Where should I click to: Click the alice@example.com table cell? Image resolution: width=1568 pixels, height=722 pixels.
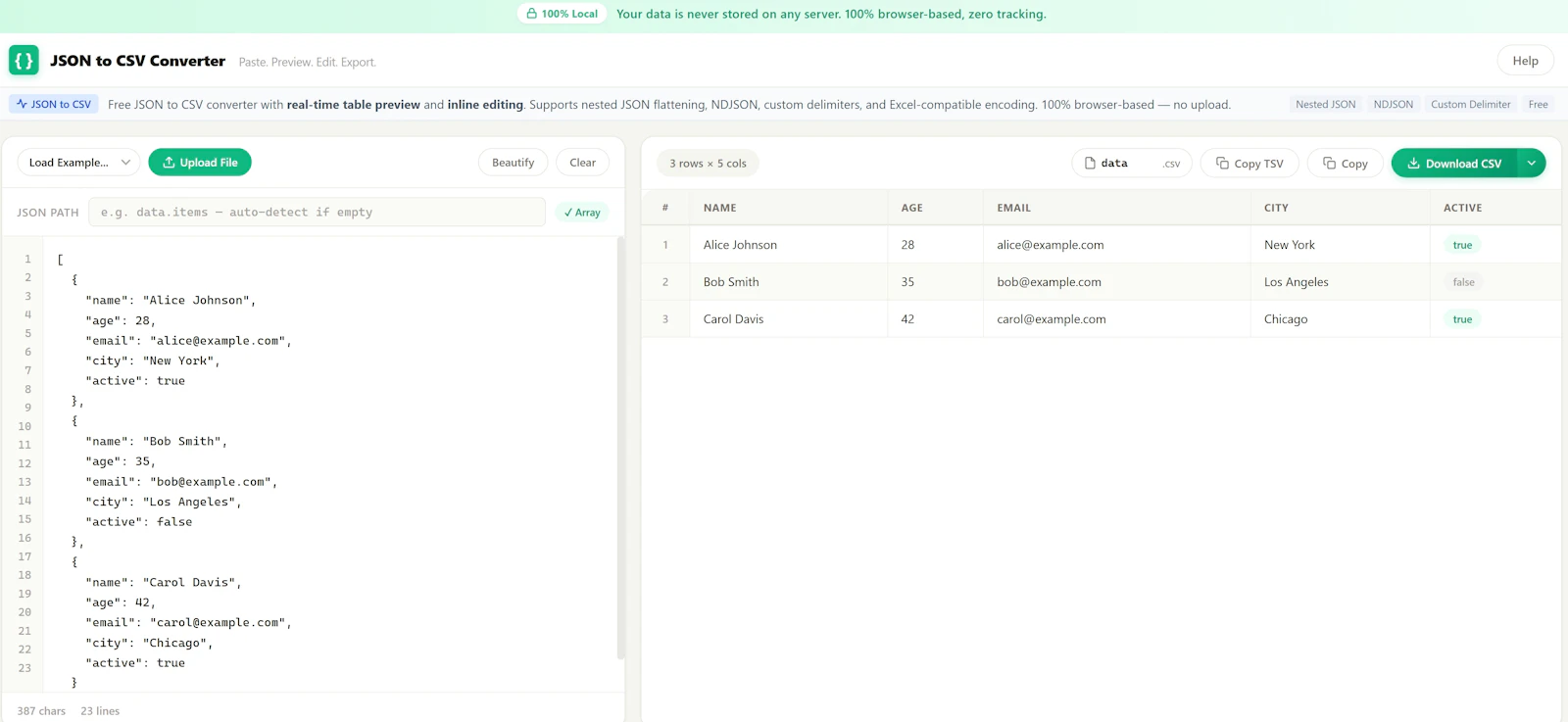tap(1116, 245)
